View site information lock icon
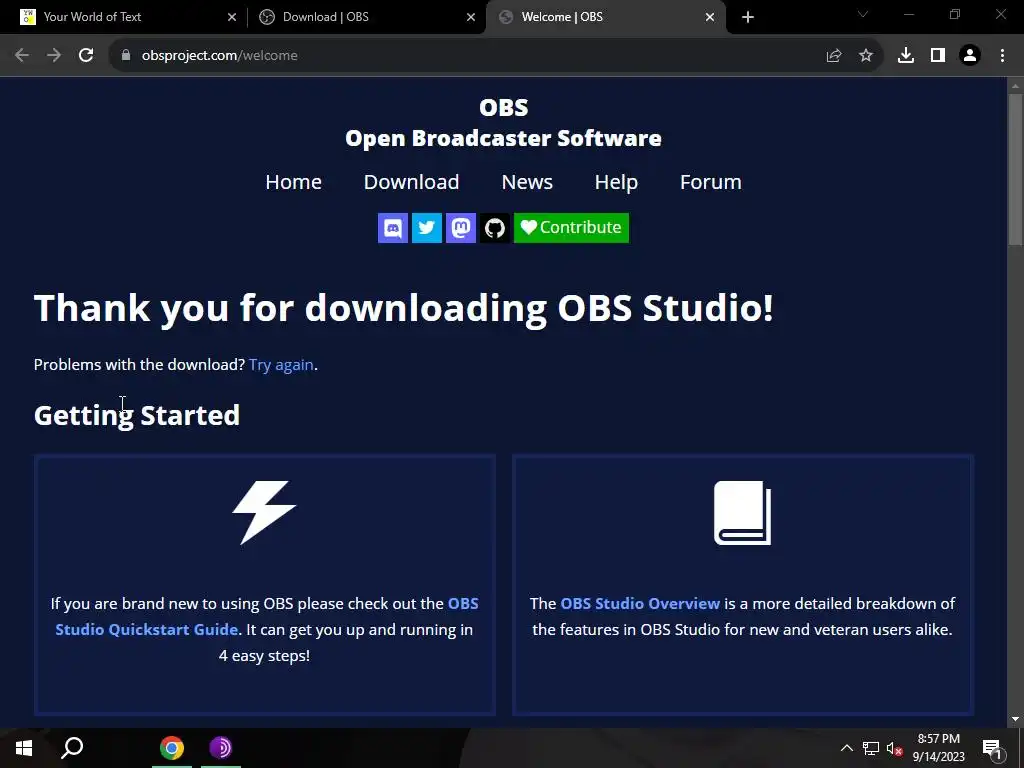1024x768 pixels. [x=125, y=56]
